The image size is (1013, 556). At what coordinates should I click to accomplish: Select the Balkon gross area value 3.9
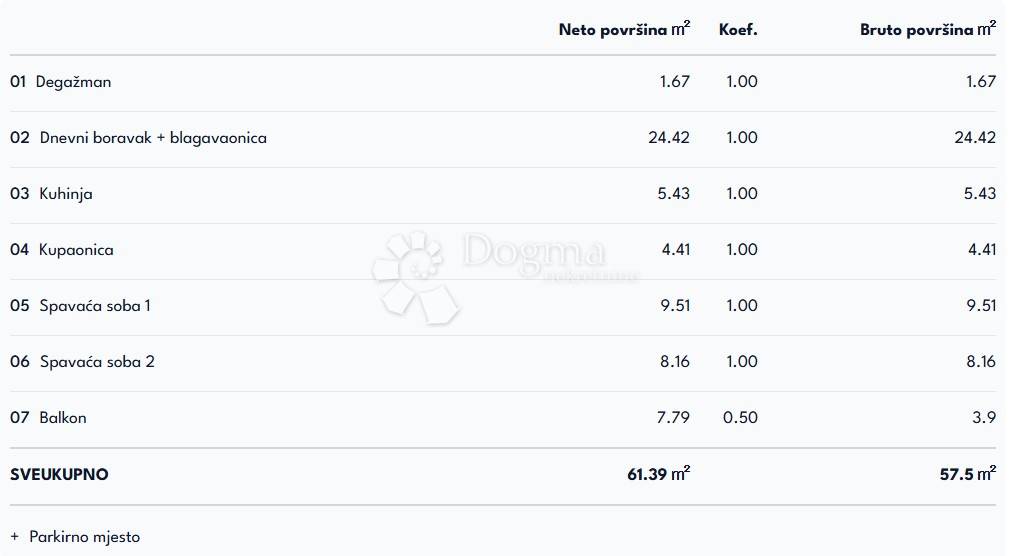tap(984, 418)
